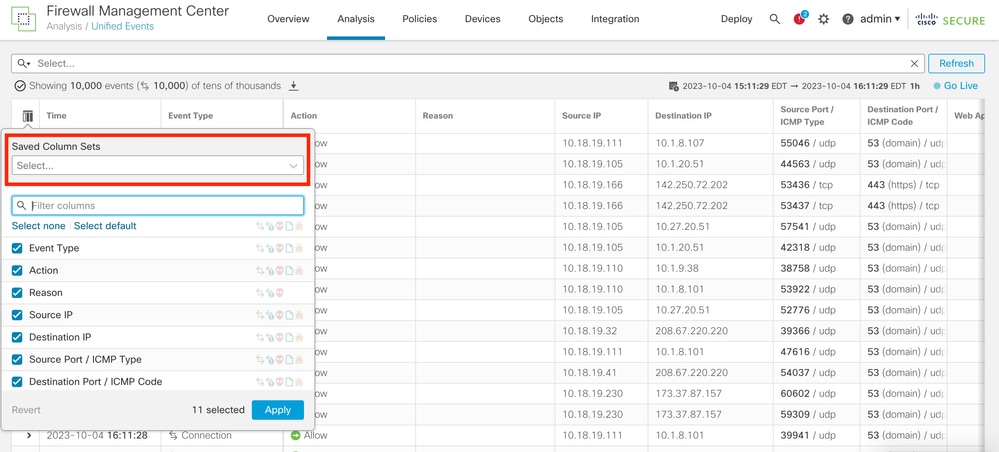The image size is (999, 452).
Task: Expand the event row dated 16:11:28
Action: 29,435
